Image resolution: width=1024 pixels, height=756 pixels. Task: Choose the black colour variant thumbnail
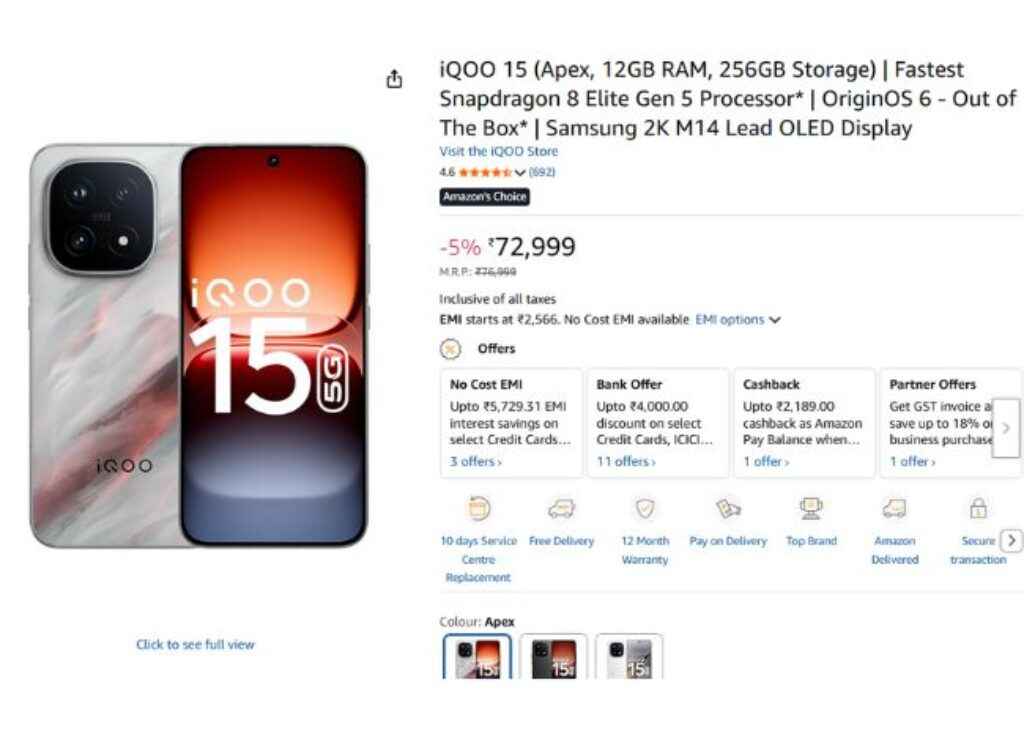tap(553, 658)
